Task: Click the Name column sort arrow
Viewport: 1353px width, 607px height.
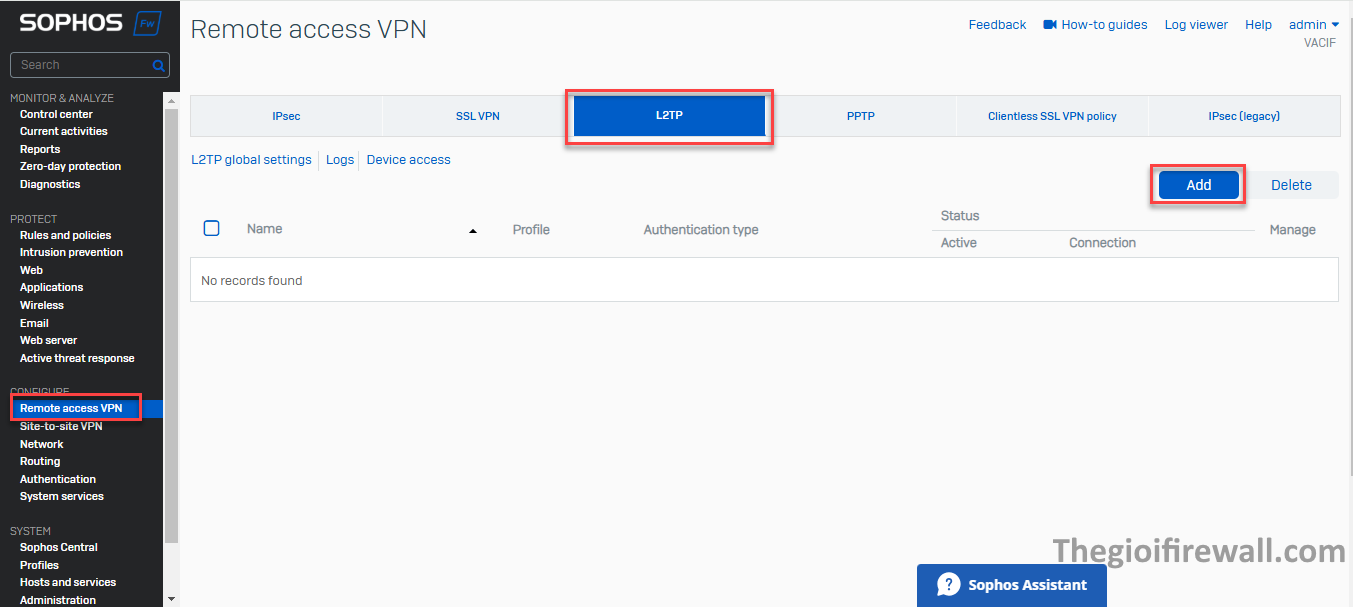Action: (473, 231)
